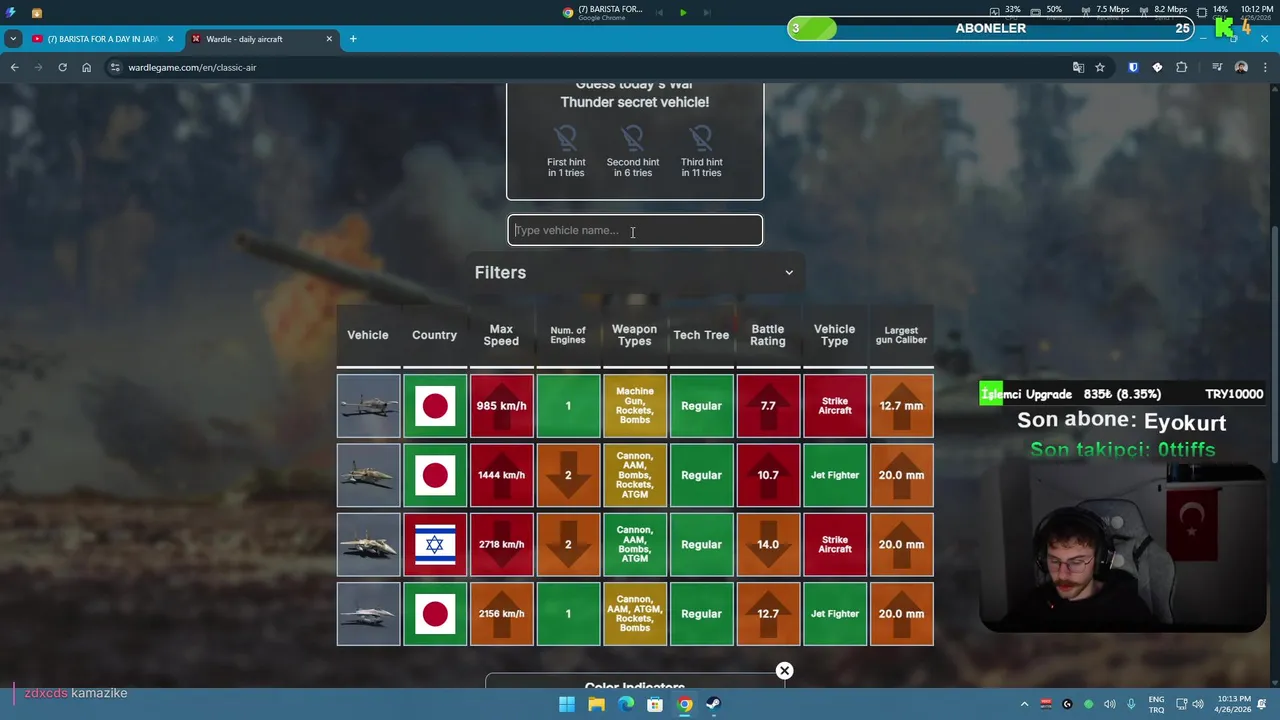Click the 12.7 mm gun caliber cell
The height and width of the screenshot is (720, 1280).
[x=901, y=406]
